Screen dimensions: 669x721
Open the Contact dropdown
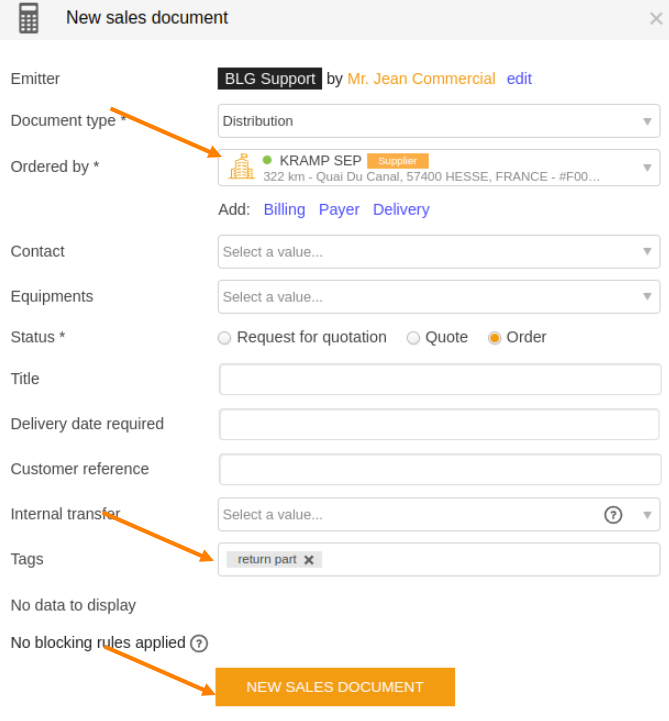(x=439, y=252)
